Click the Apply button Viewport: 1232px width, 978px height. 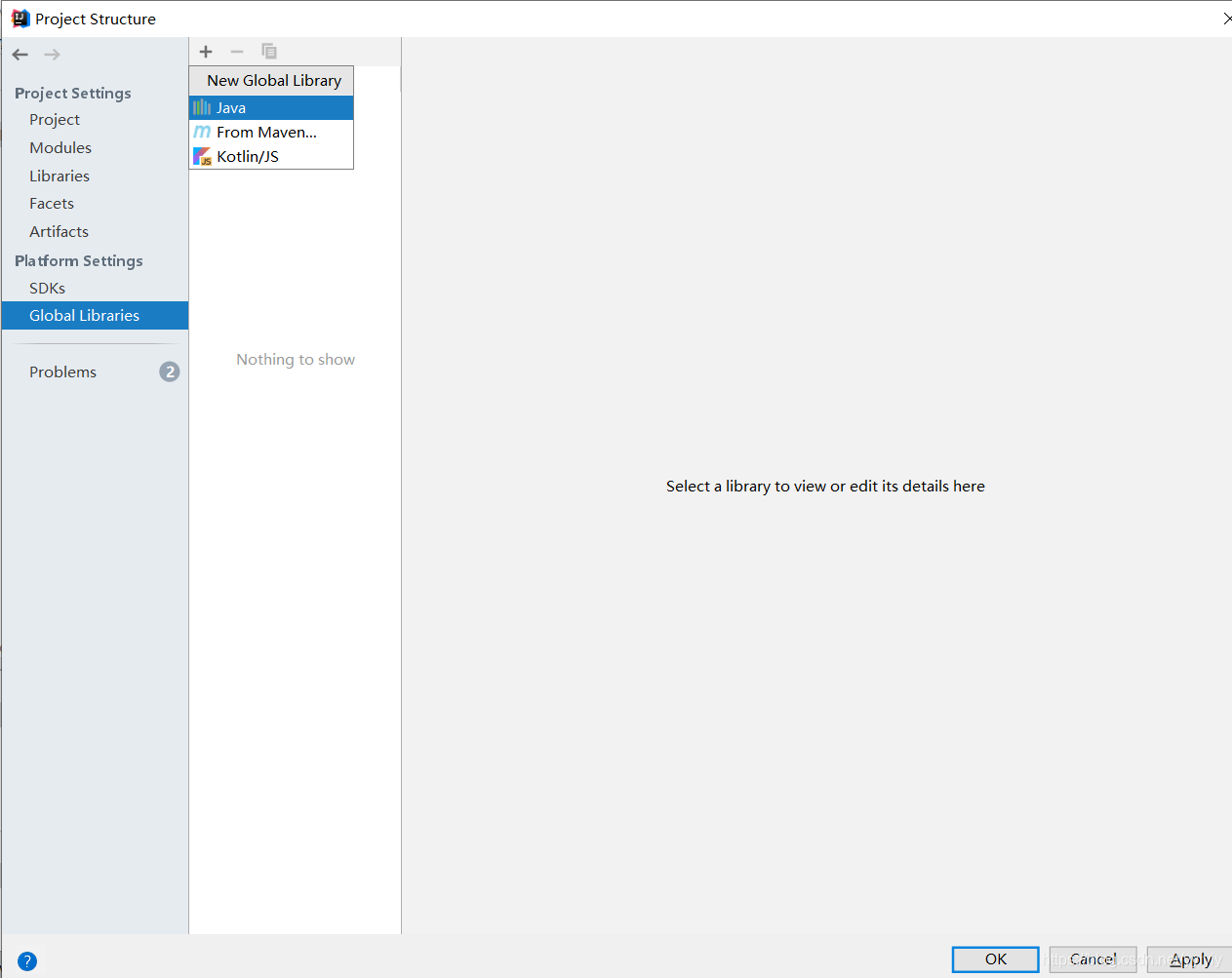pos(1190,959)
